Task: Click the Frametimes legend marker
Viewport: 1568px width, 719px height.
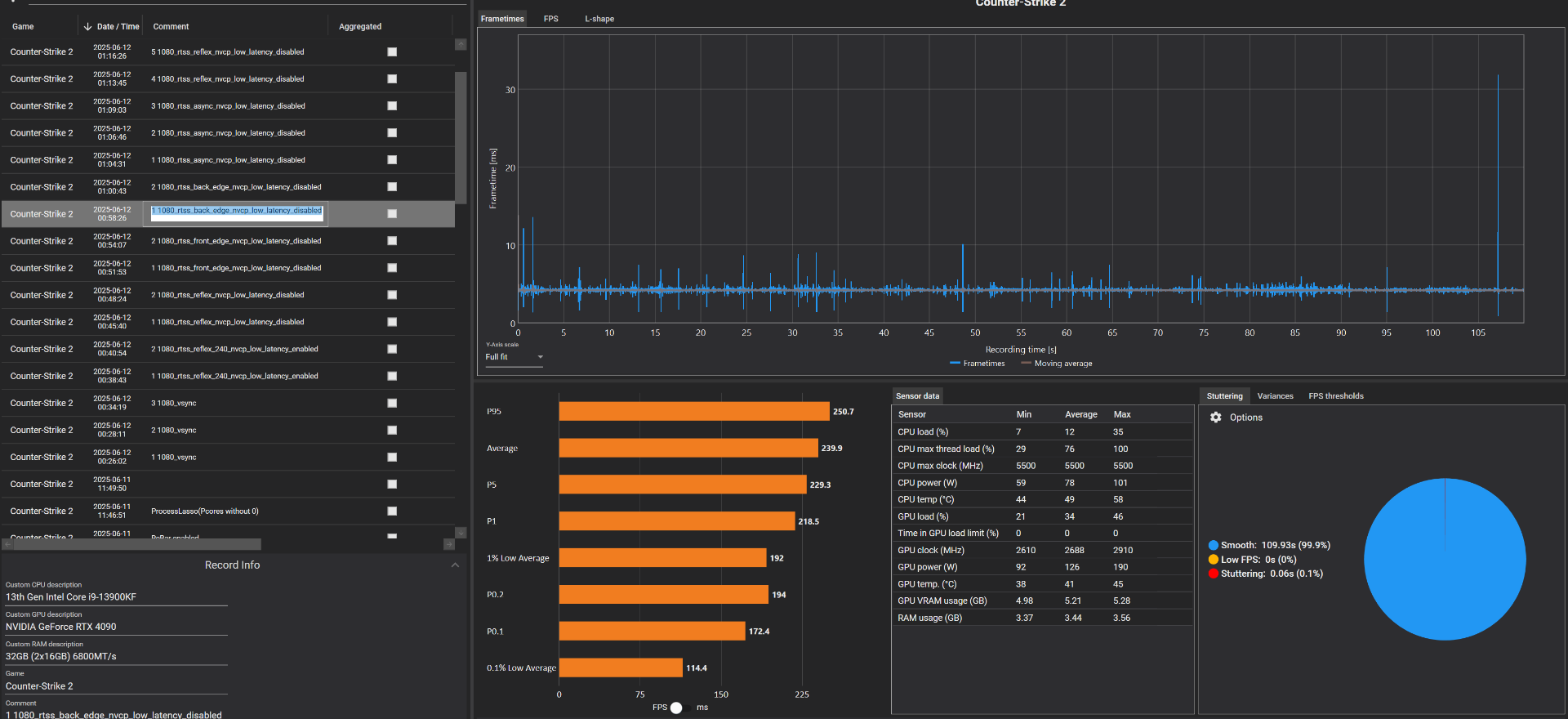Action: 955,364
